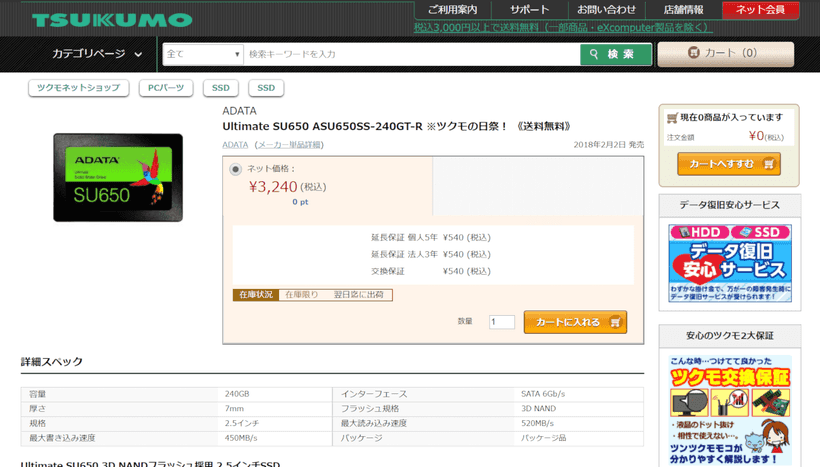Image resolution: width=820 pixels, height=467 pixels.
Task: Open ネット会員 tab
Action: tap(760, 9)
